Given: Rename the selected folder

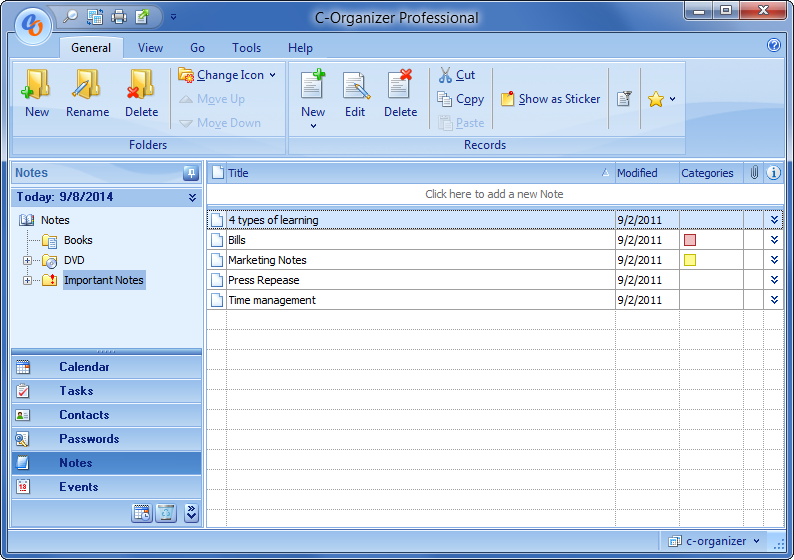Looking at the screenshot, I should pyautogui.click(x=87, y=94).
